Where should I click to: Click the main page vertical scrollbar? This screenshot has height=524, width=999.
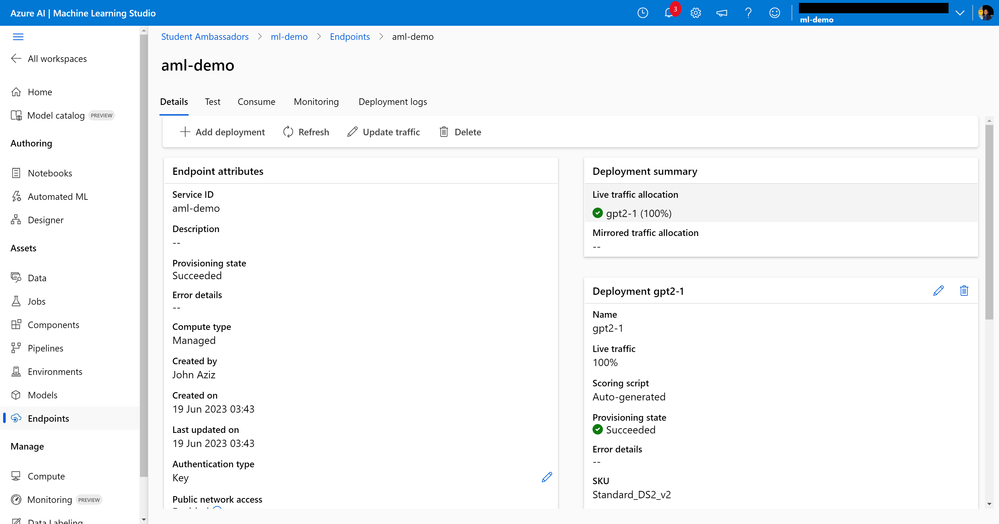989,221
